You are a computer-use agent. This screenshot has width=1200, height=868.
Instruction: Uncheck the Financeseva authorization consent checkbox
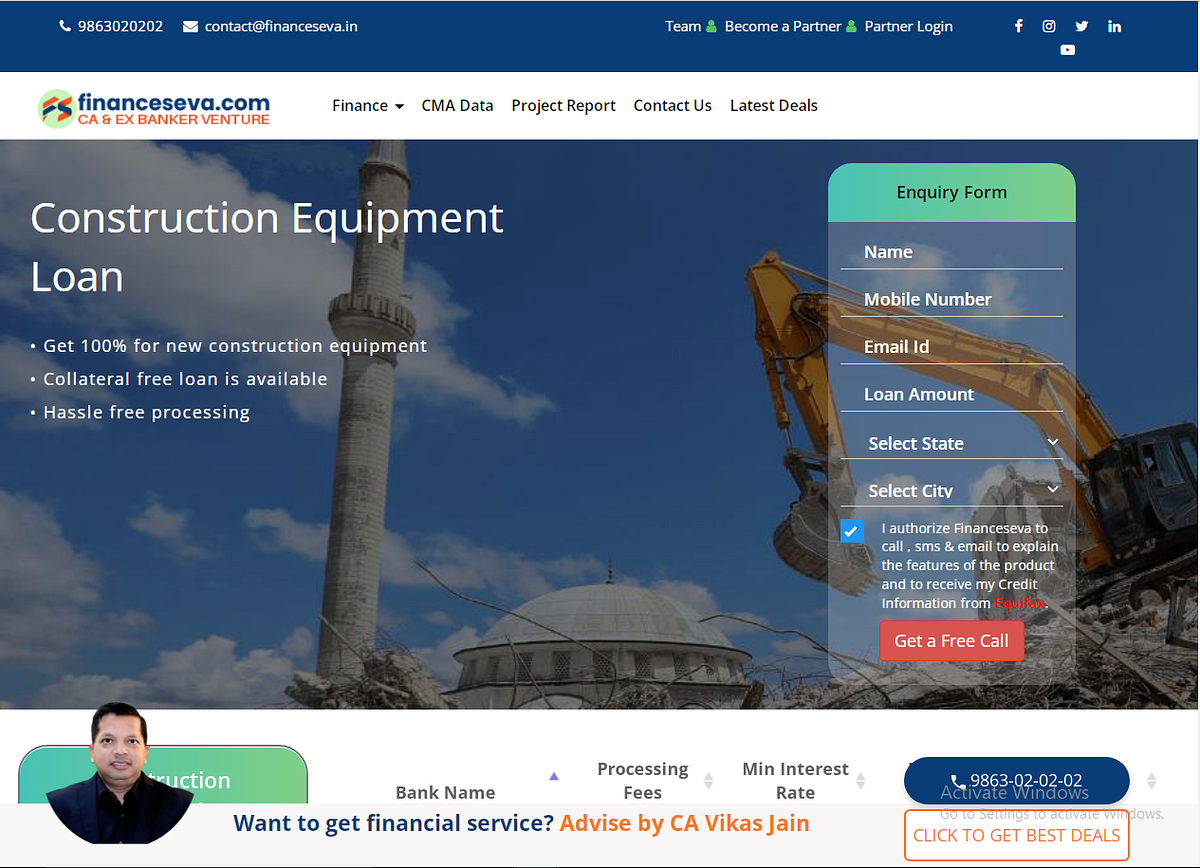pos(851,531)
